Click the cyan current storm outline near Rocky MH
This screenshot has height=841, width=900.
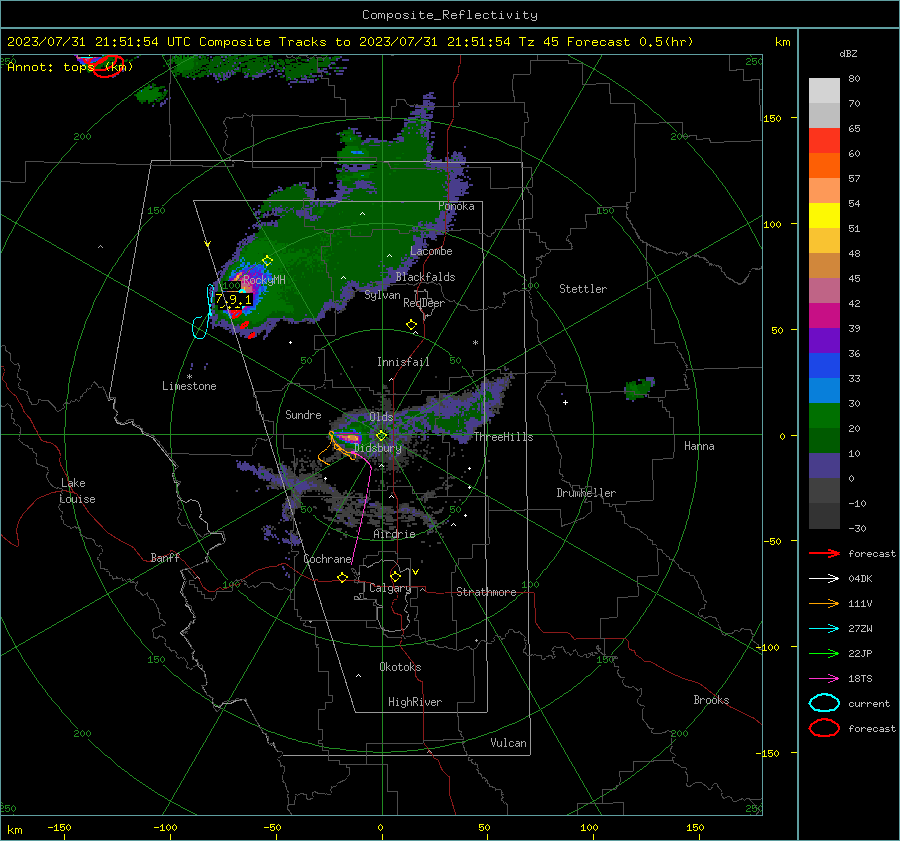[203, 312]
